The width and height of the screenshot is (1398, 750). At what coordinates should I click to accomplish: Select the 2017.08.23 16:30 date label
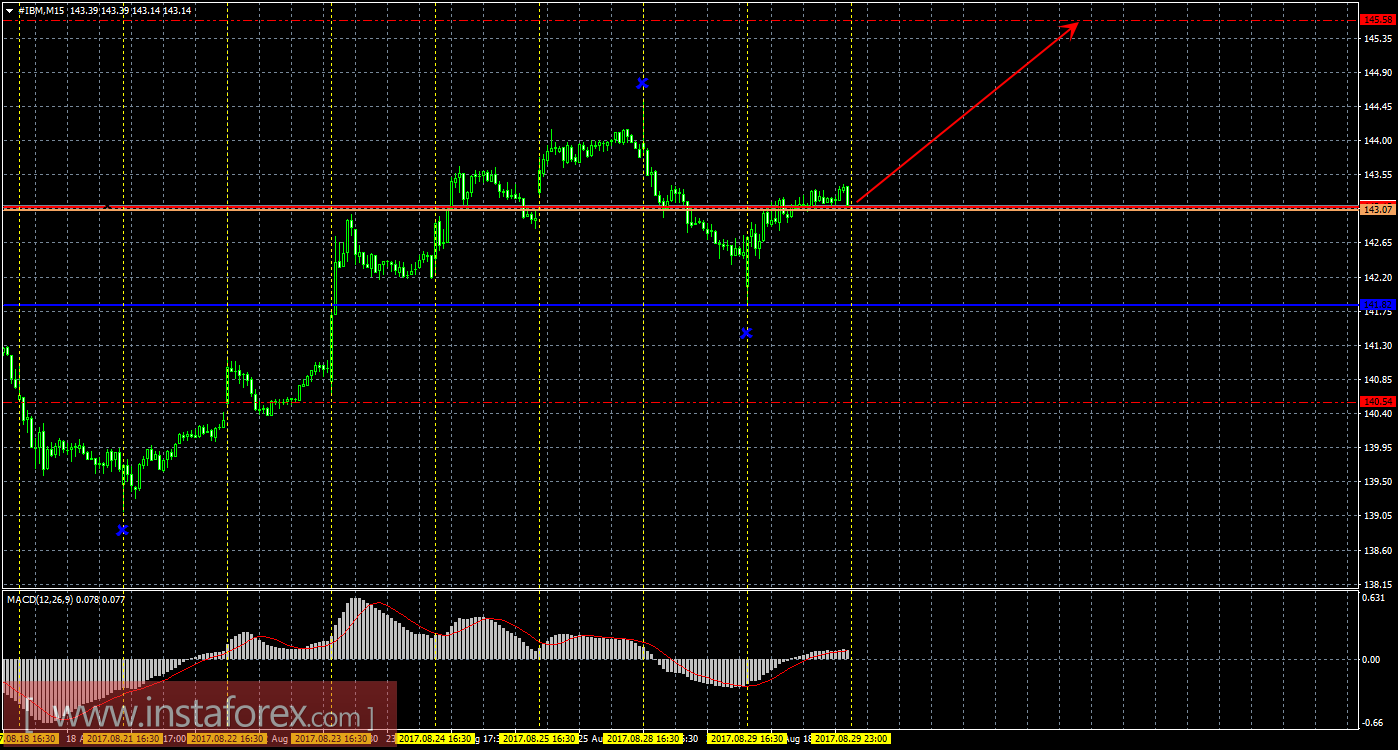pos(331,739)
